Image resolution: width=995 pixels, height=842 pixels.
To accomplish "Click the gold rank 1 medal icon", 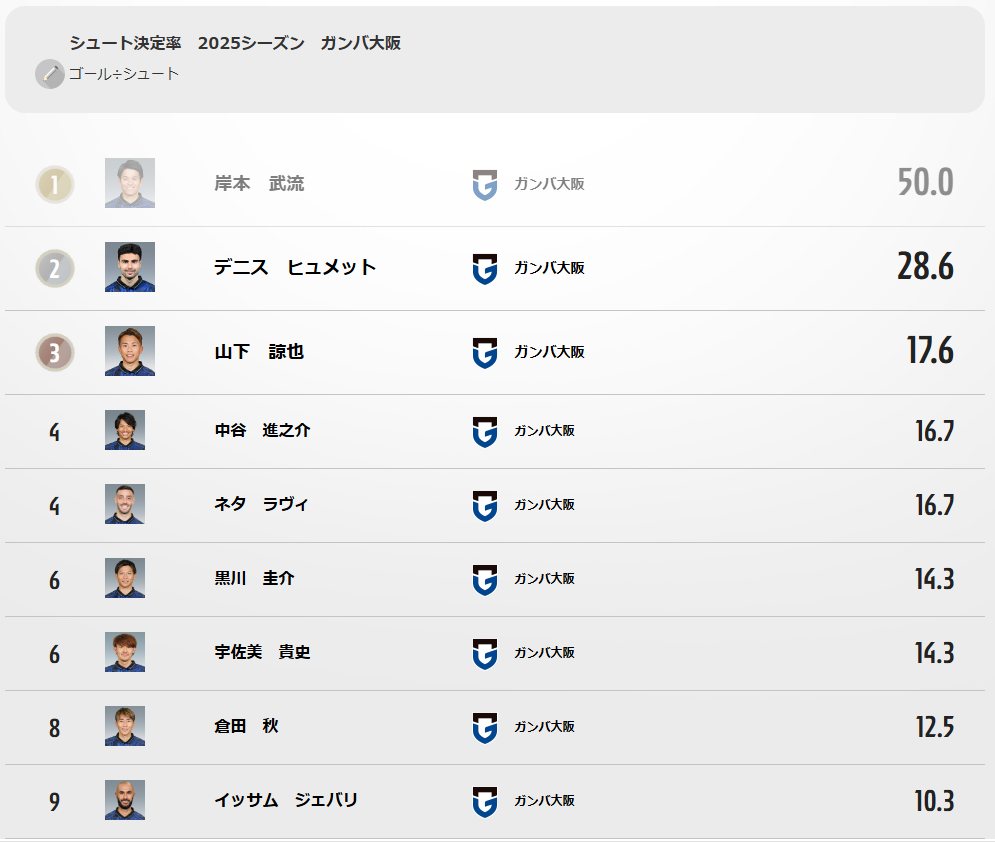I will (55, 184).
